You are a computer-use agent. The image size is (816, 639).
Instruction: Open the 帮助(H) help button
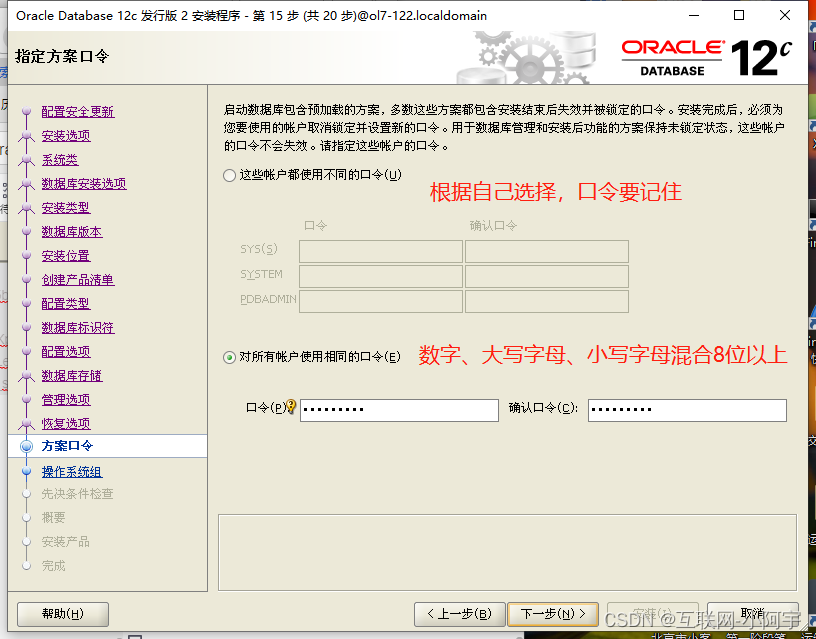tap(63, 614)
